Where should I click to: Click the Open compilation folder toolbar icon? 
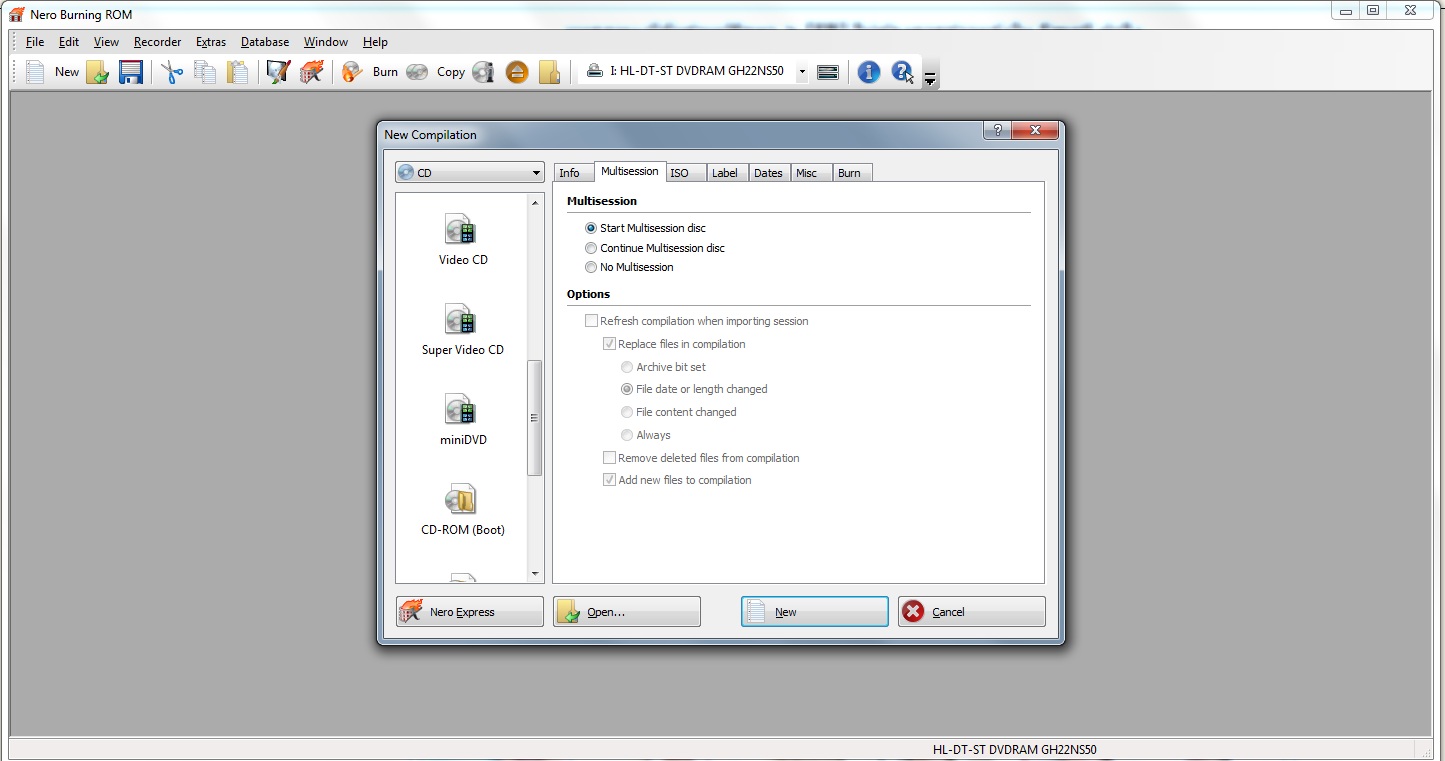[x=98, y=72]
